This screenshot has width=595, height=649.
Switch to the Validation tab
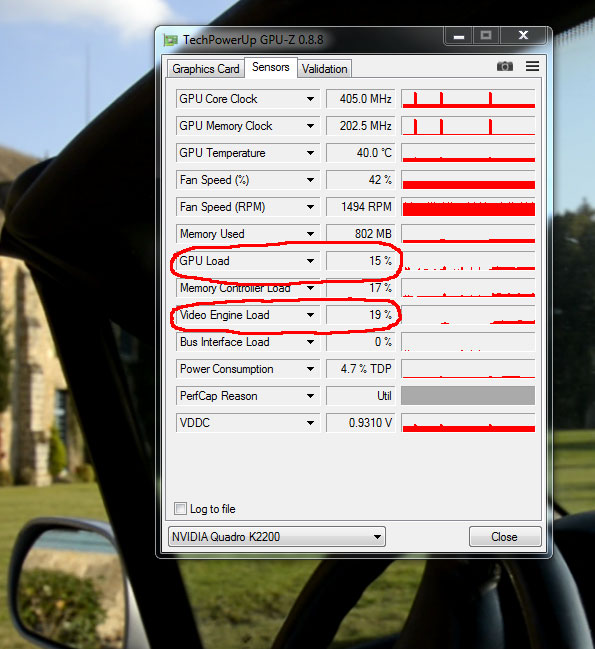pyautogui.click(x=324, y=69)
